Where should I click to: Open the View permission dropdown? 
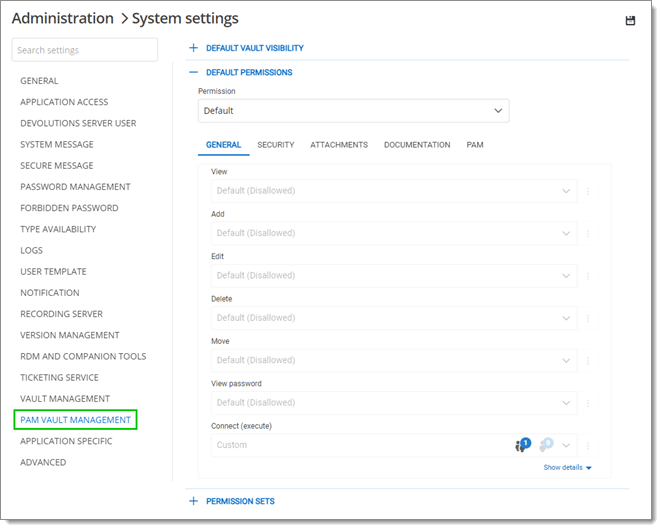(394, 191)
